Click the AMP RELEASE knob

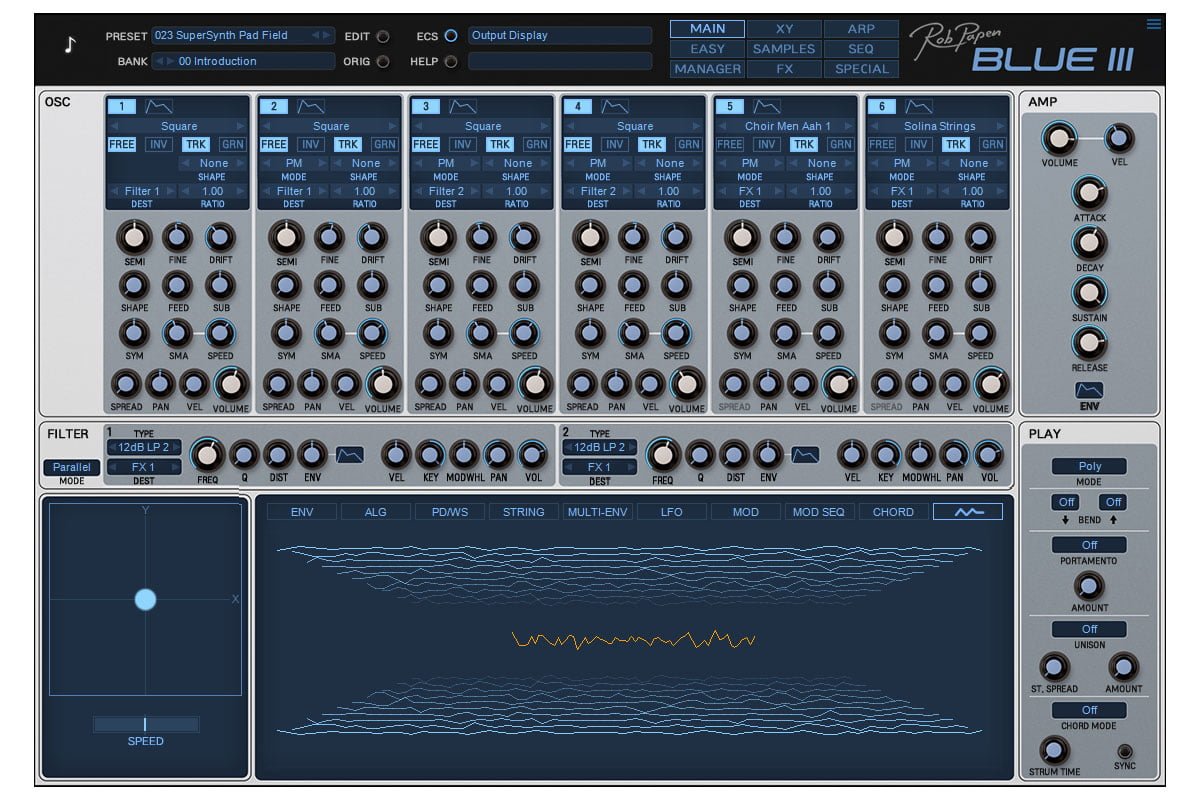pyautogui.click(x=1089, y=343)
